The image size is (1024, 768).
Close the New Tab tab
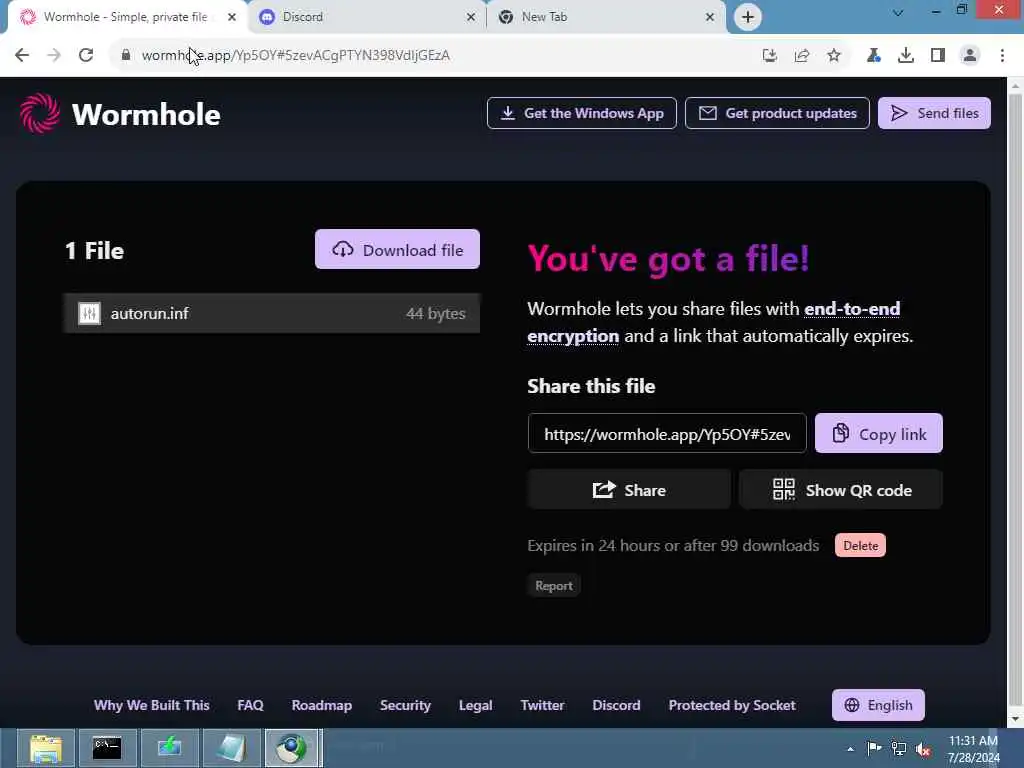pos(710,17)
